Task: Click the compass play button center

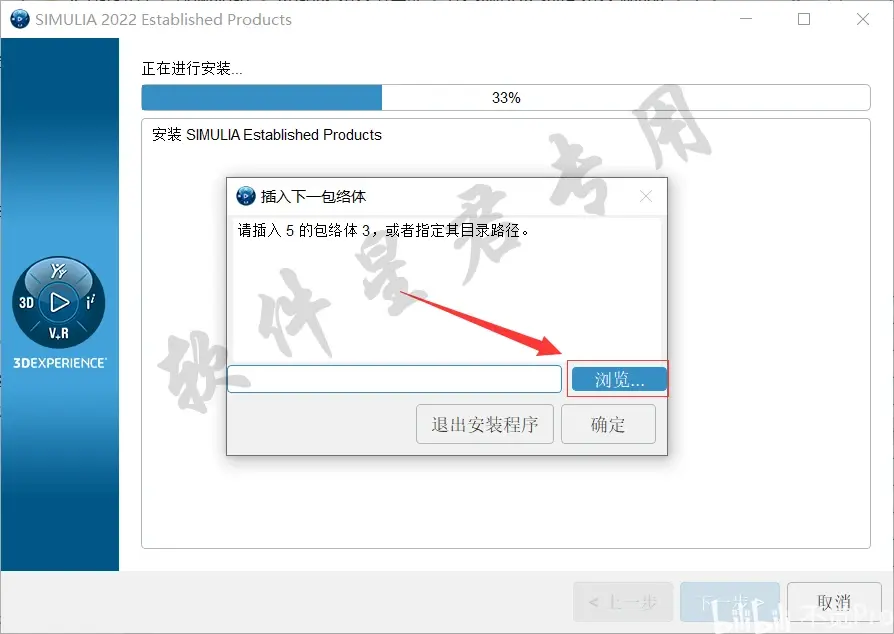Action: point(59,302)
